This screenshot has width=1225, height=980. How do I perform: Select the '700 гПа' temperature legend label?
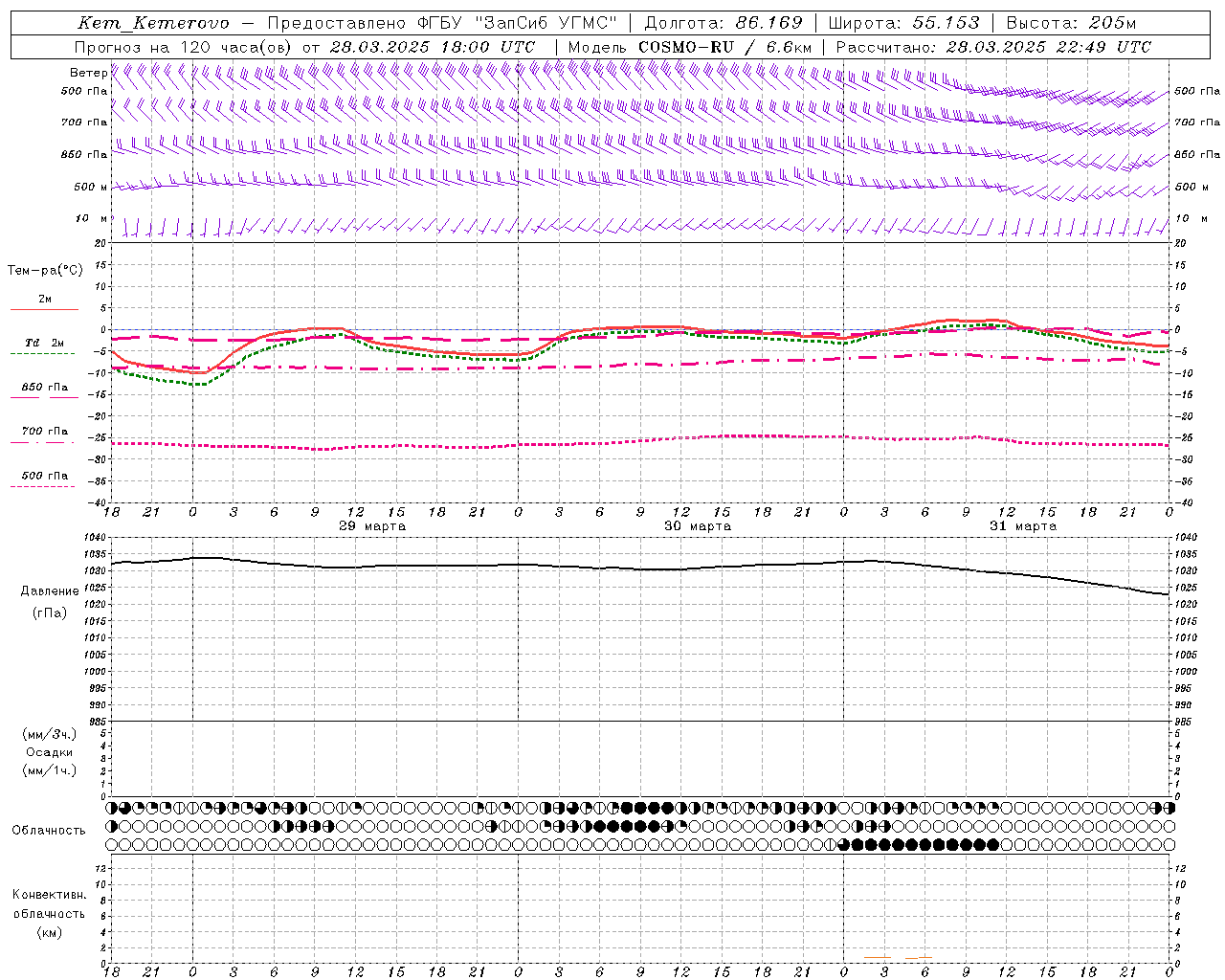pos(45,432)
